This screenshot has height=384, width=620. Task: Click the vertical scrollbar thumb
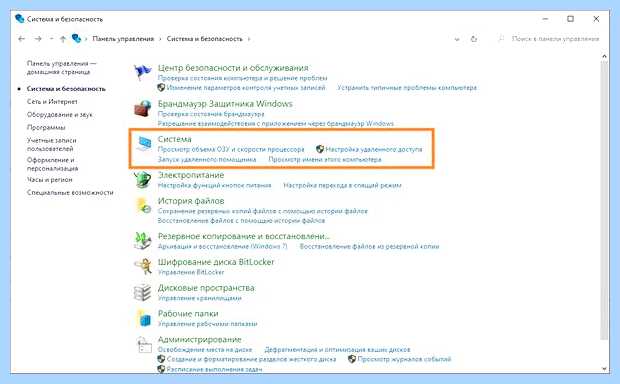[604, 200]
